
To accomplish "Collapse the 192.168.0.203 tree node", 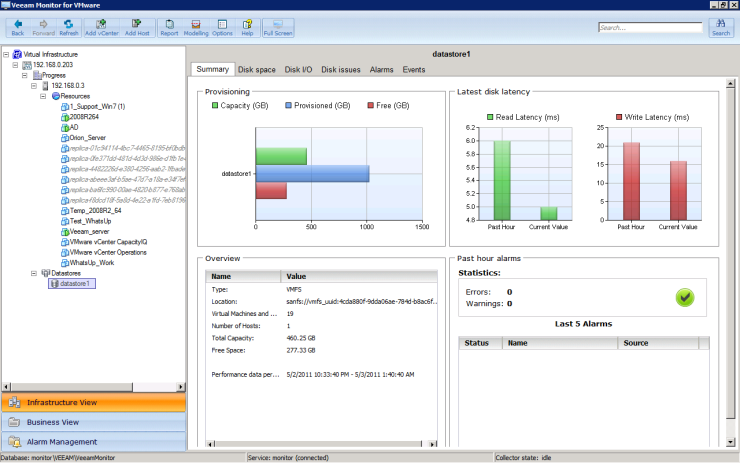I will tap(15, 65).
